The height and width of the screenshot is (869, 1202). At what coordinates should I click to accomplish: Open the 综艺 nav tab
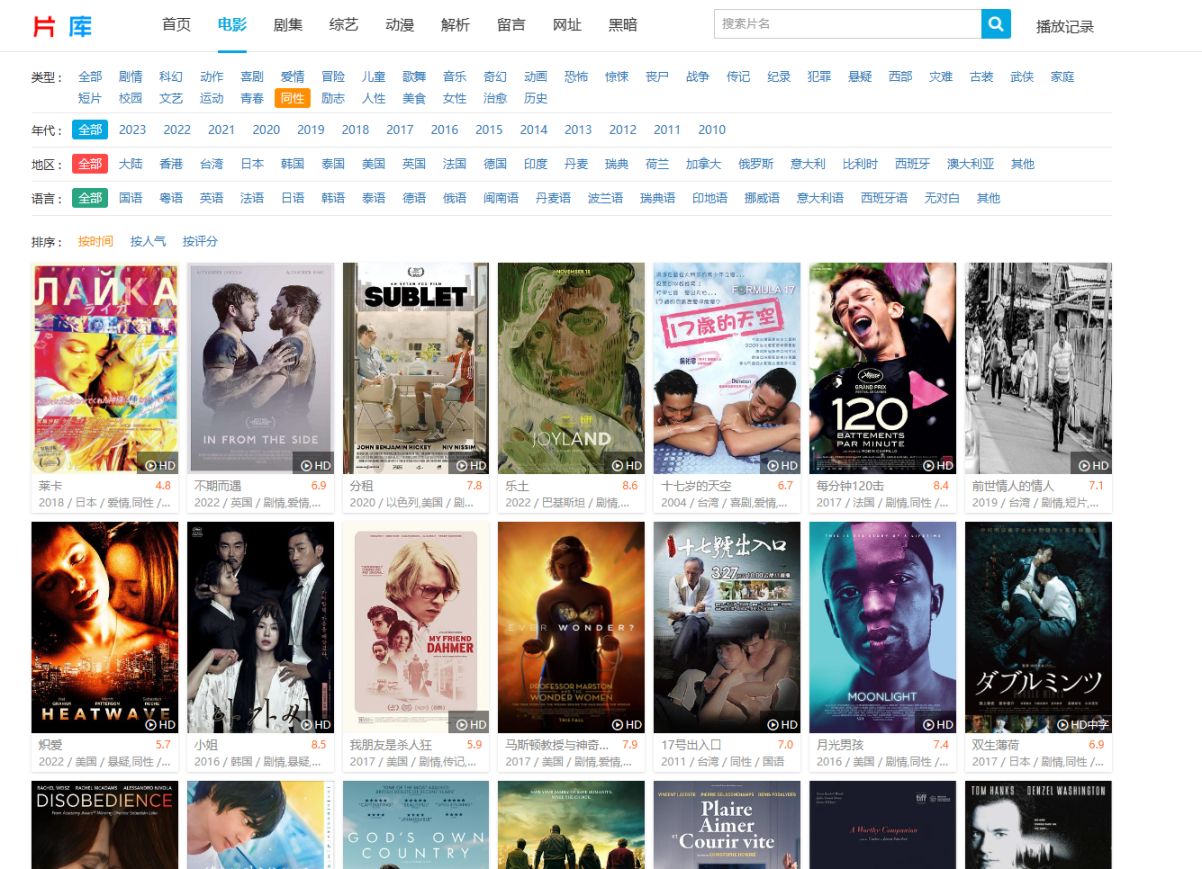pyautogui.click(x=344, y=25)
